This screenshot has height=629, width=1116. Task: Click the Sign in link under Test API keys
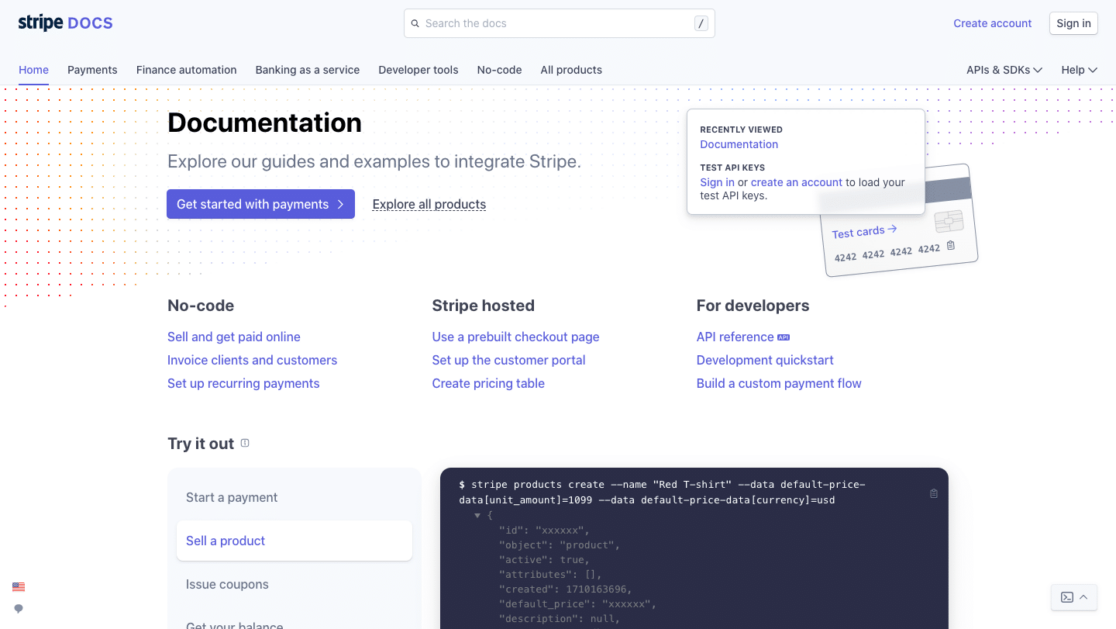tap(717, 182)
